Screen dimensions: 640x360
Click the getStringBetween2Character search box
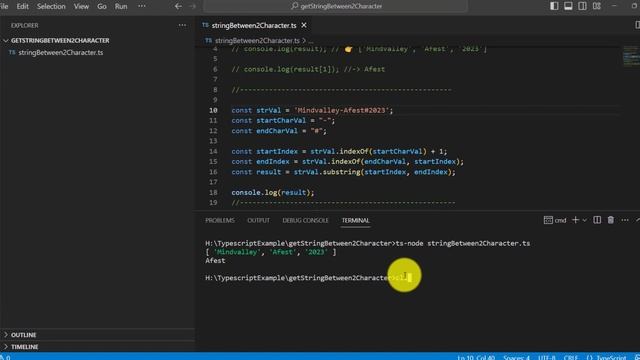336,6
